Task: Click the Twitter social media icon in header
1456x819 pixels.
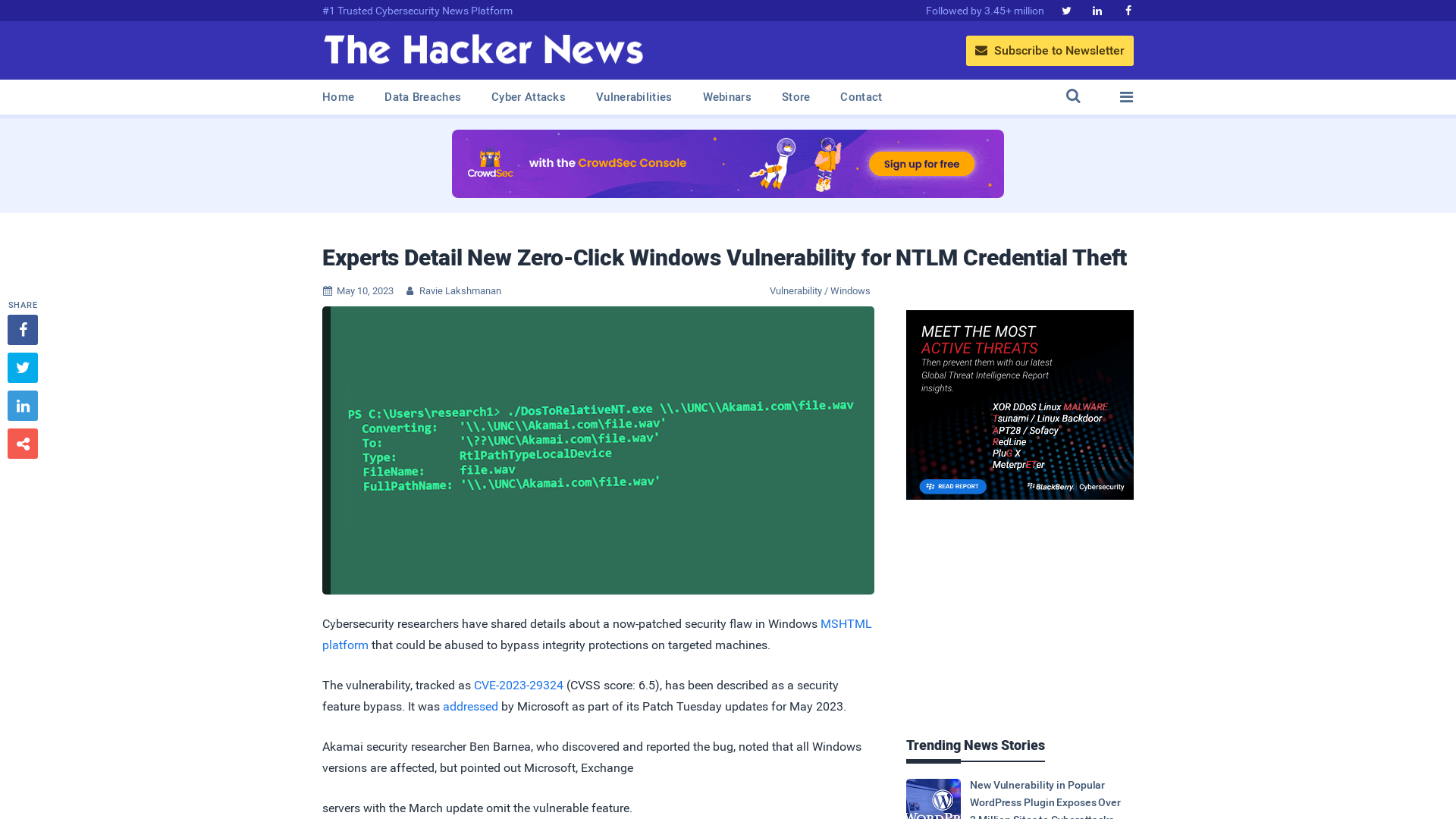Action: coord(1066,10)
